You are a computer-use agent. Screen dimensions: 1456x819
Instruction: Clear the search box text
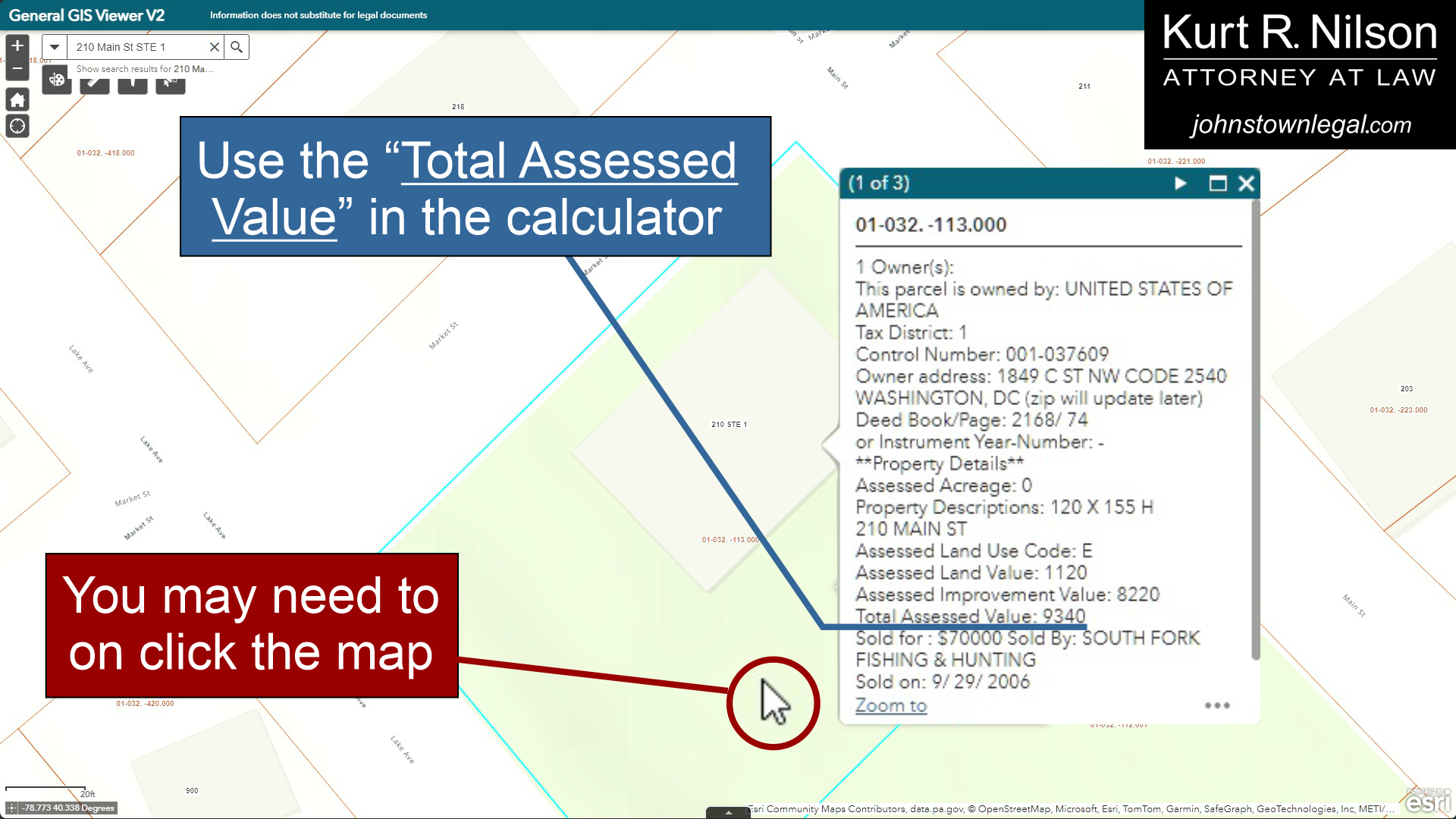pyautogui.click(x=215, y=47)
